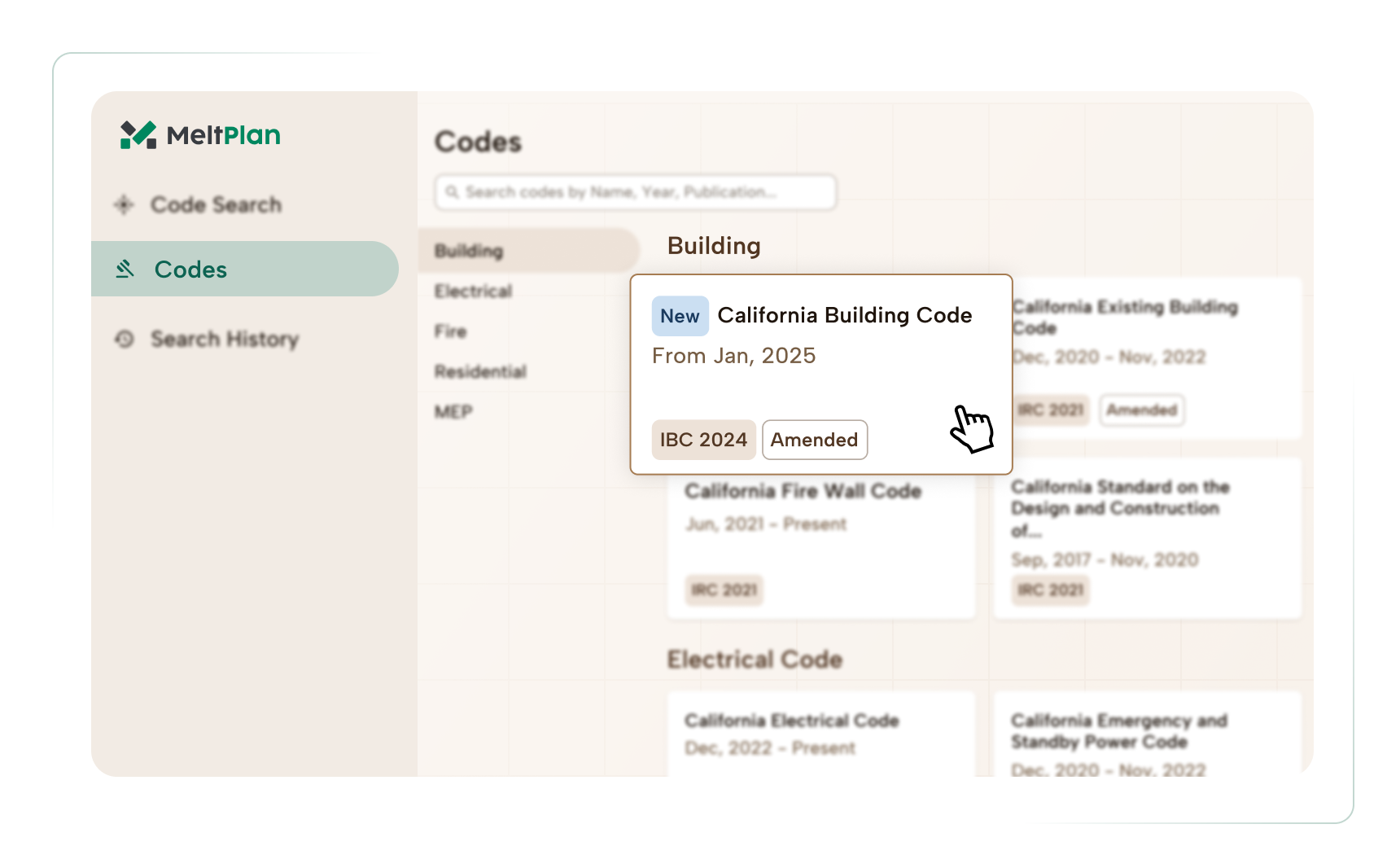This screenshot has width=1400, height=868.
Task: Select the Building category tab
Action: [x=469, y=251]
